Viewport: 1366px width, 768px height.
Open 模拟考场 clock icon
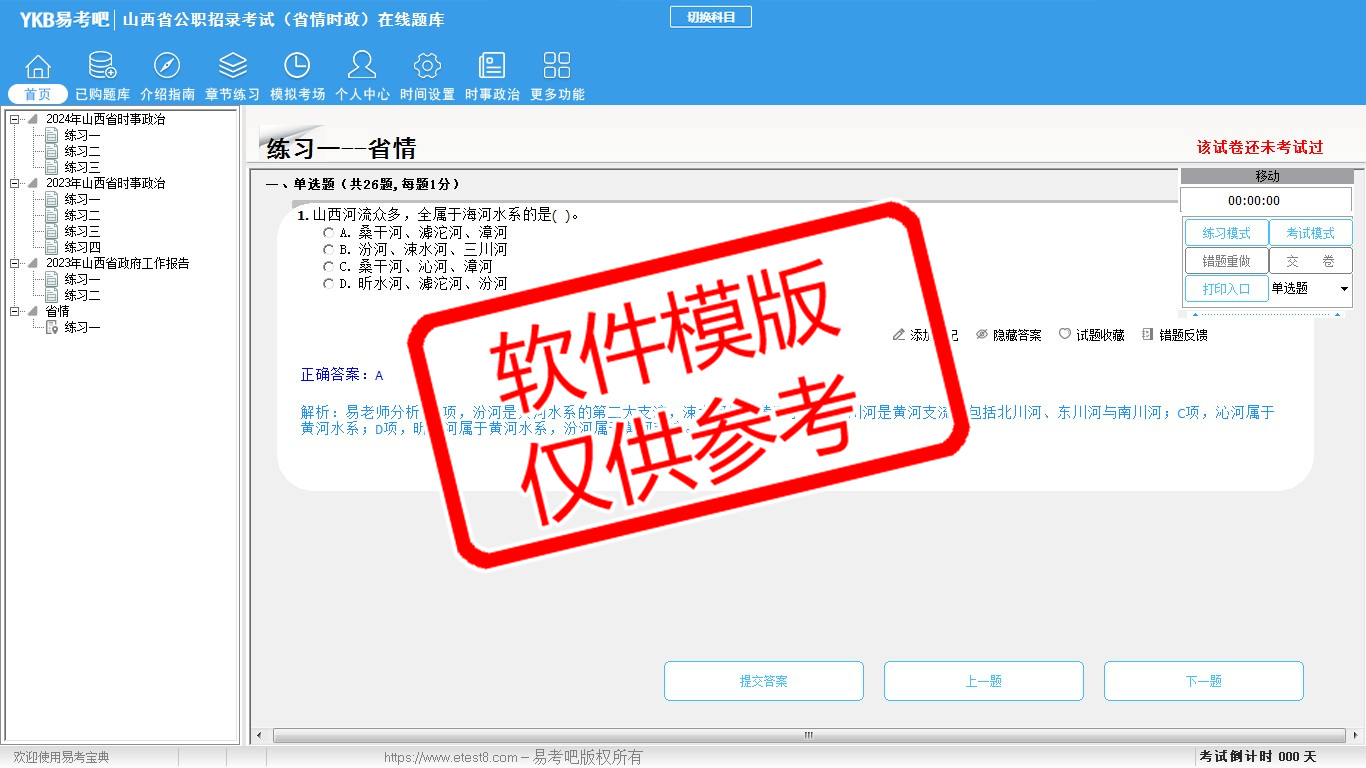297,67
